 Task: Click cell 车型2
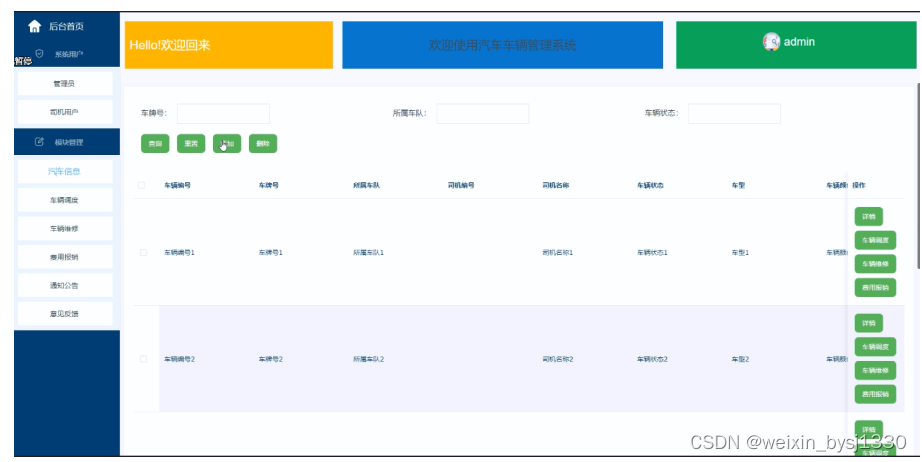[x=740, y=359]
